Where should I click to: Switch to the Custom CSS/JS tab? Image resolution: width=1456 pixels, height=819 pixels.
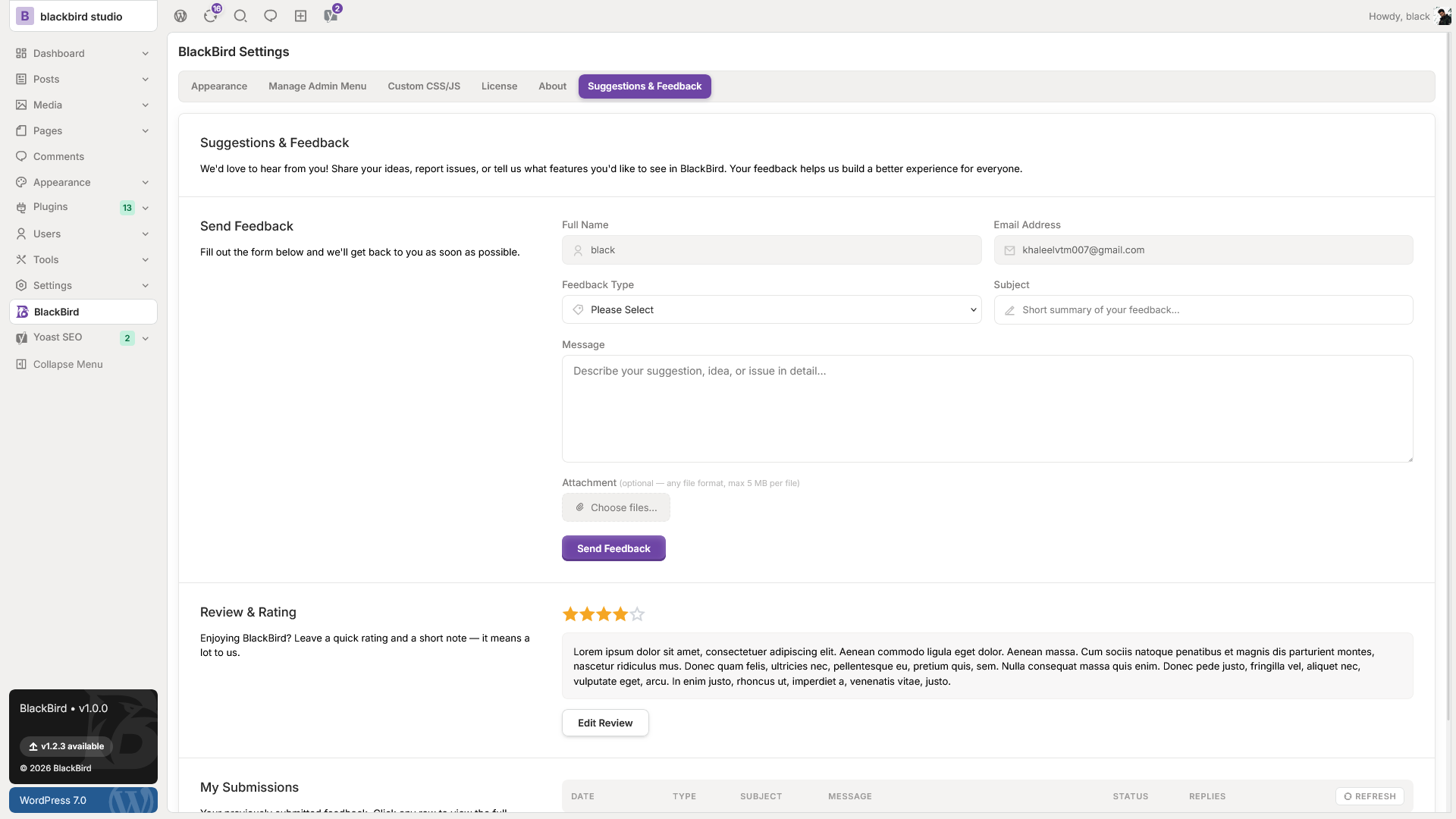coord(424,86)
